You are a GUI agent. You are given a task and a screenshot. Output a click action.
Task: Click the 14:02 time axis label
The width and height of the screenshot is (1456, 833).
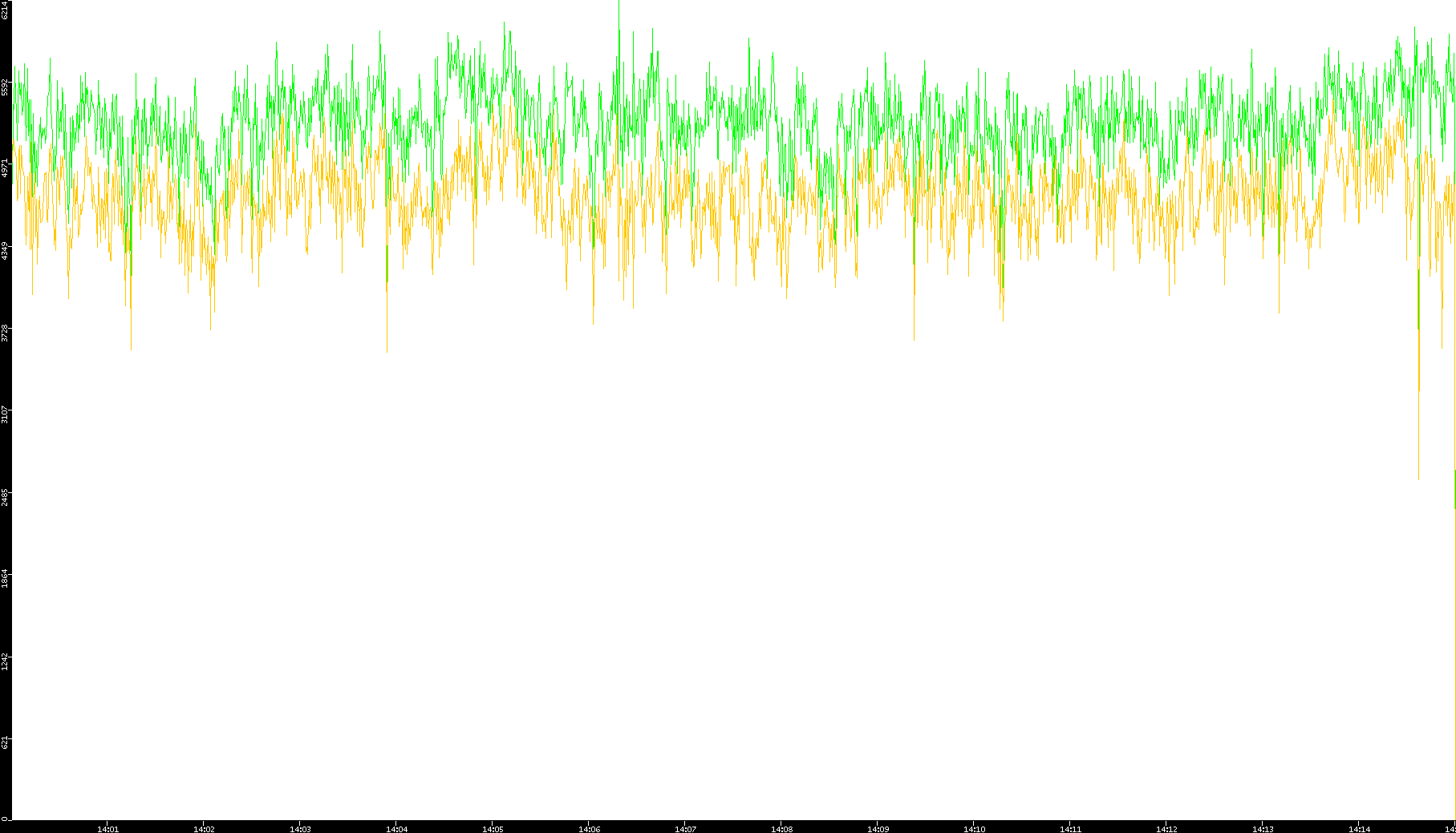point(204,828)
